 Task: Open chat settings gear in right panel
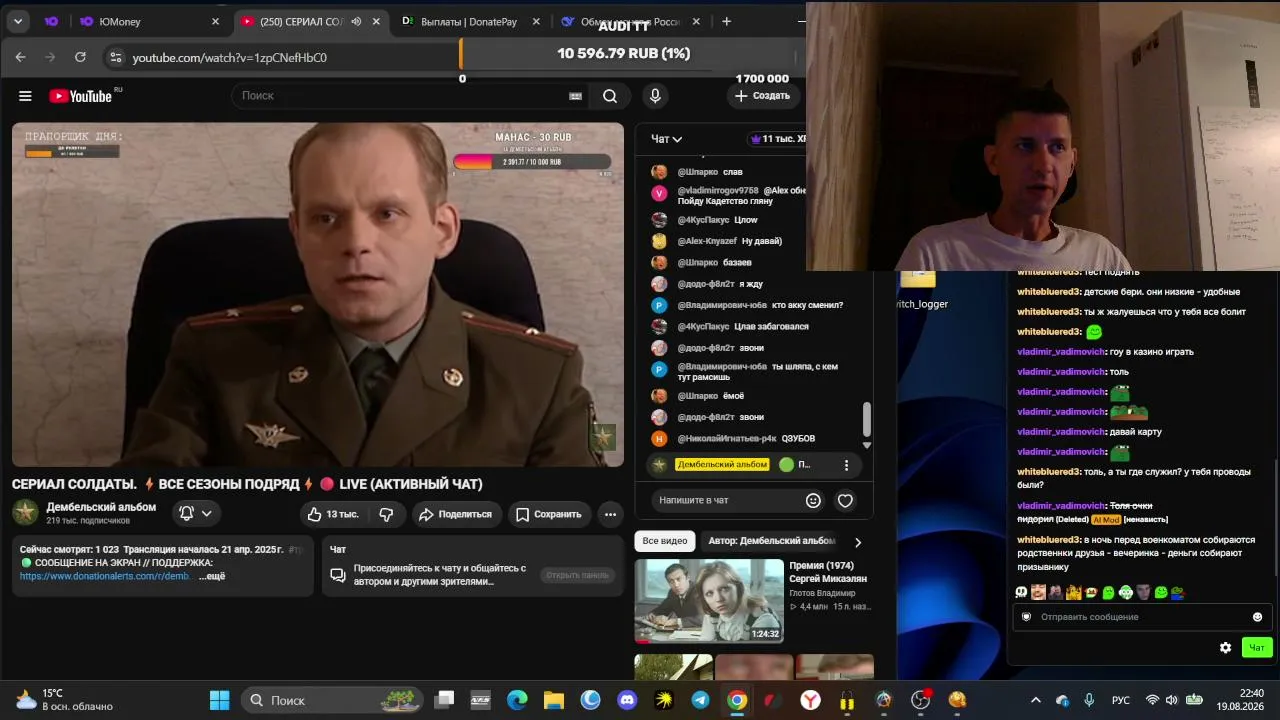point(1225,648)
